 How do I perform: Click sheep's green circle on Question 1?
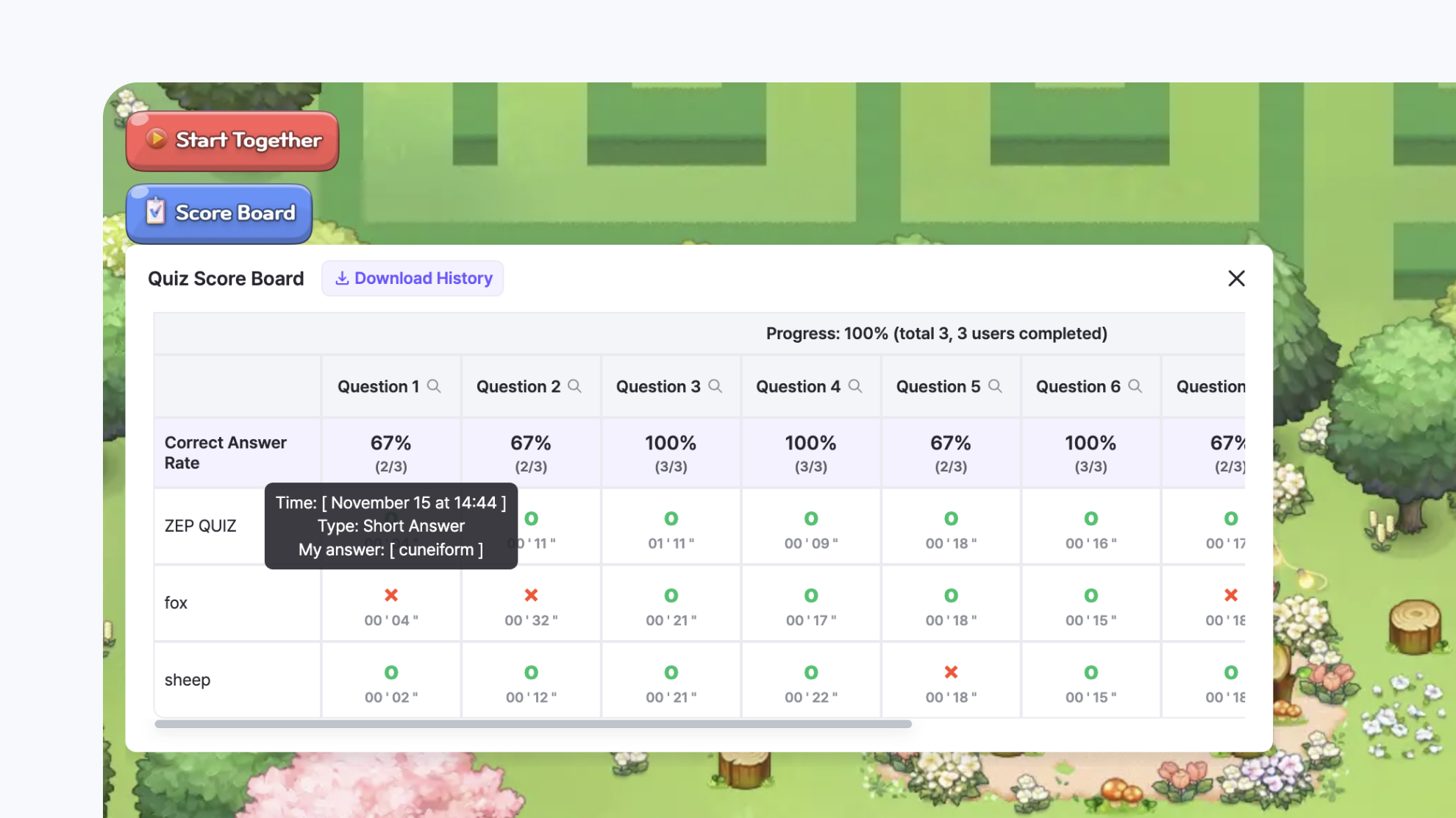click(391, 672)
